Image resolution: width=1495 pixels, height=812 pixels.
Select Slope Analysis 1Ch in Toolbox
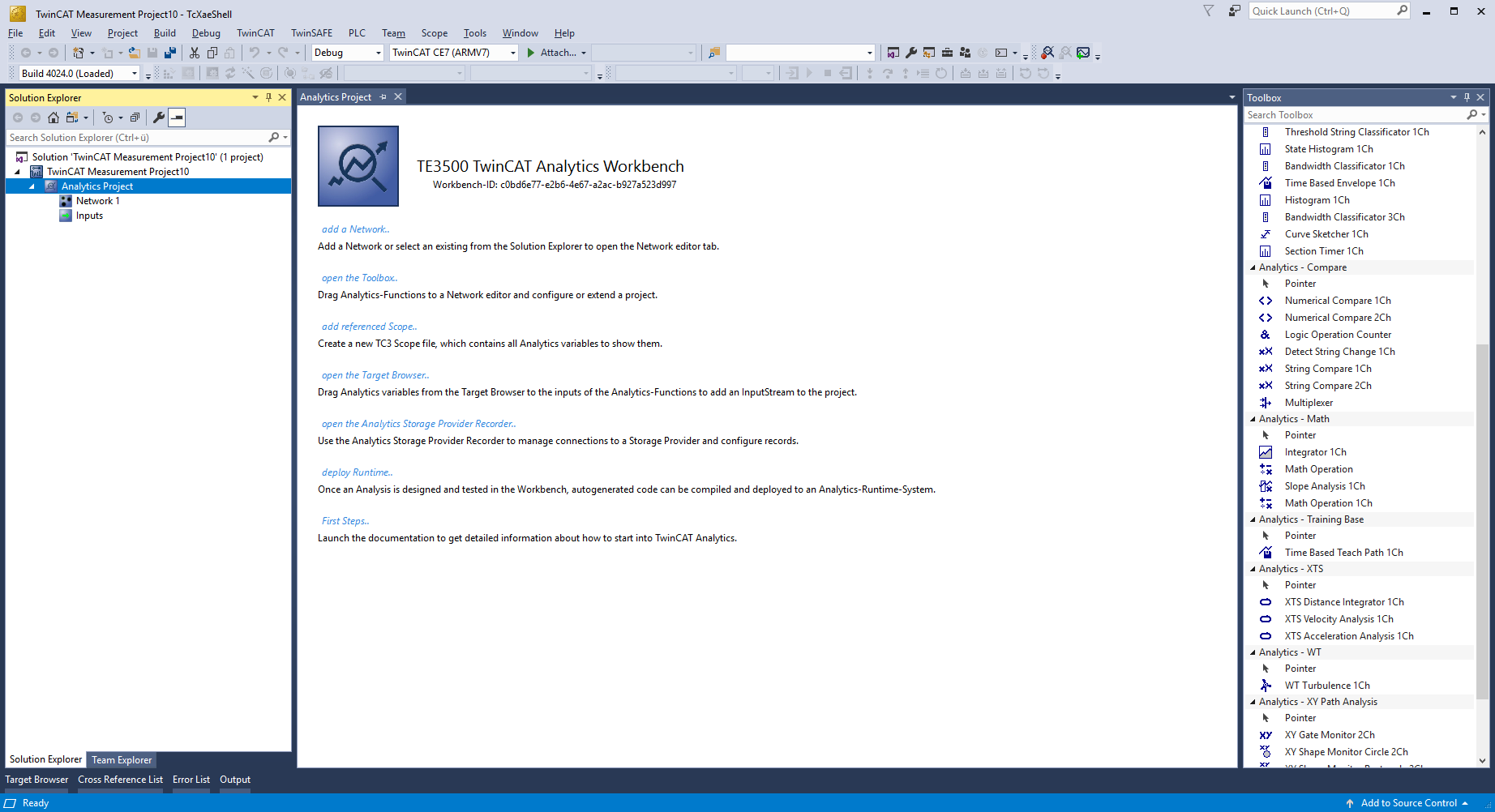(1325, 486)
